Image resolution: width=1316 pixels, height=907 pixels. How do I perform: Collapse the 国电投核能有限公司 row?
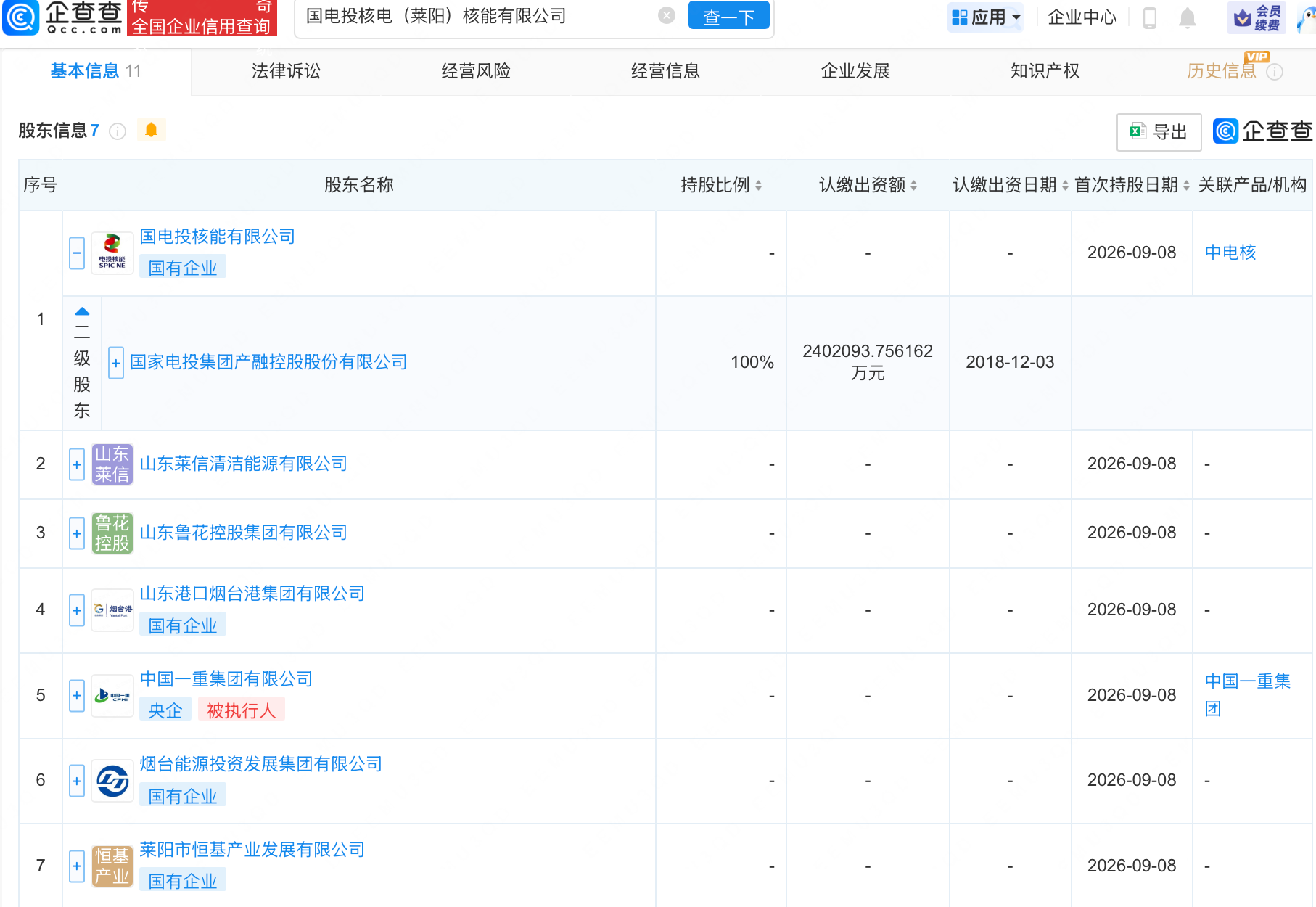(x=77, y=253)
